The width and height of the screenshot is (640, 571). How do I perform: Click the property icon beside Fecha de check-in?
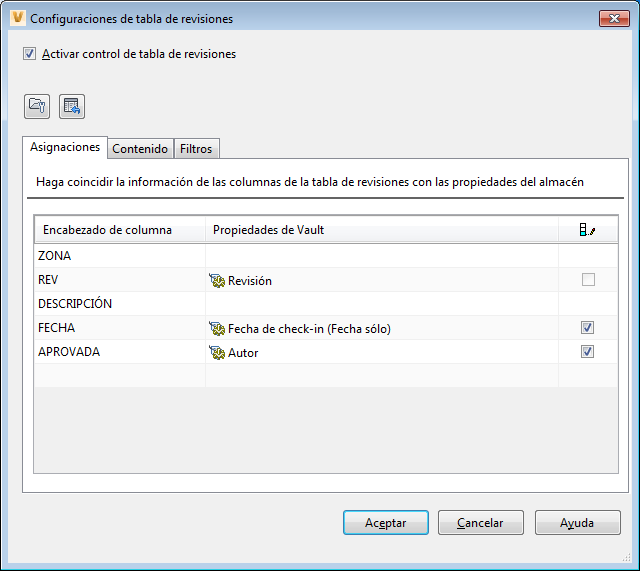pyautogui.click(x=216, y=328)
